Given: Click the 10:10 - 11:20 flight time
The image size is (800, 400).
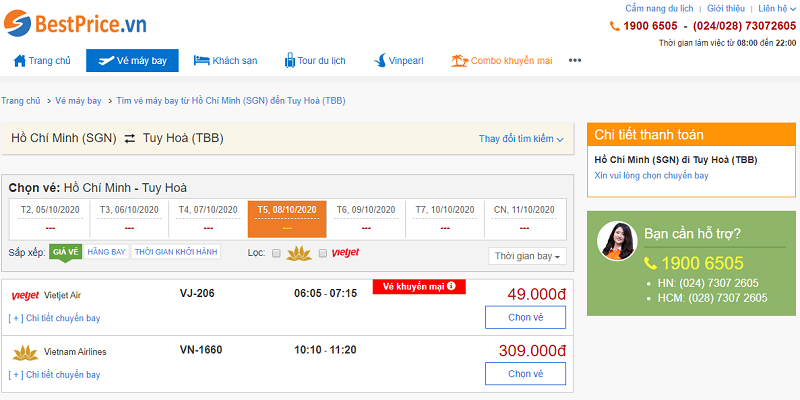Looking at the screenshot, I should tap(326, 350).
